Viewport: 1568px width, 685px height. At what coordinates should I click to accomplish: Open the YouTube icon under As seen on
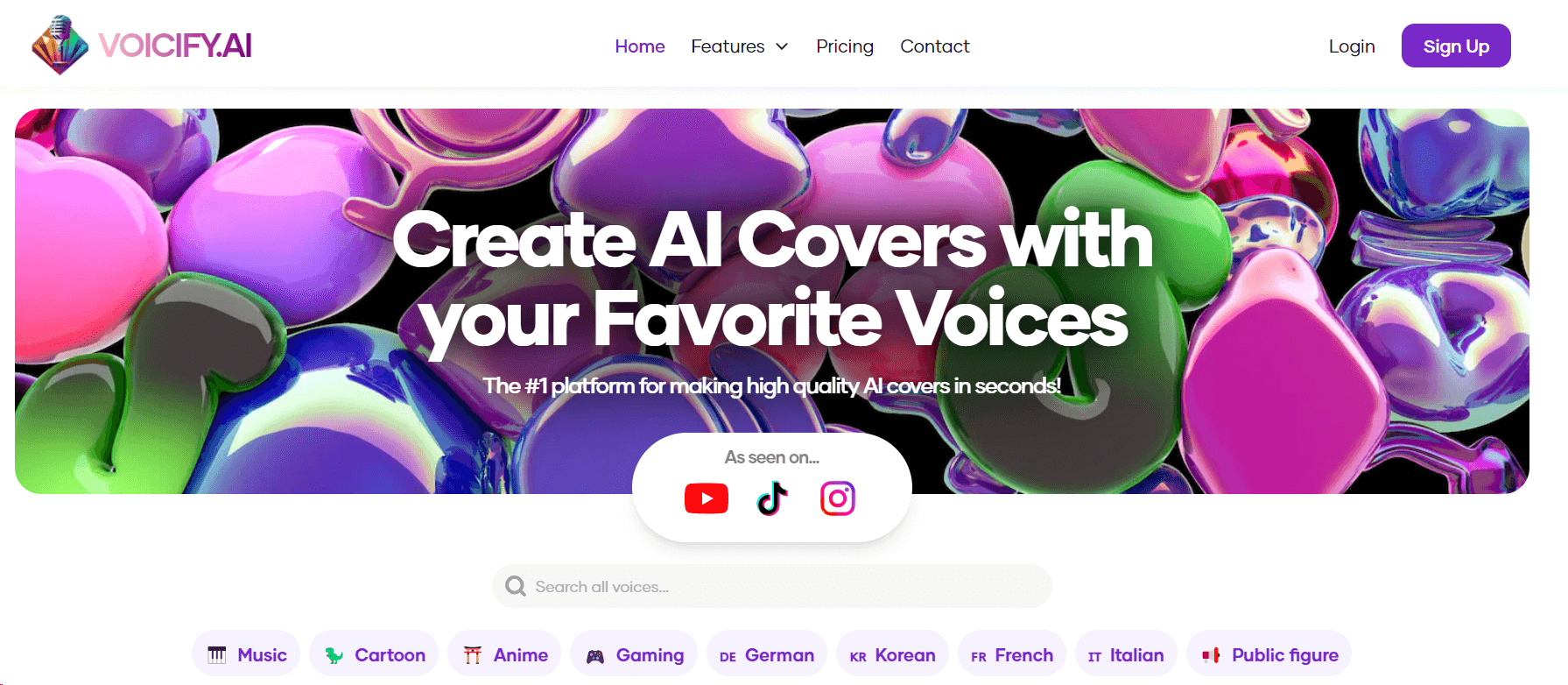coord(707,498)
